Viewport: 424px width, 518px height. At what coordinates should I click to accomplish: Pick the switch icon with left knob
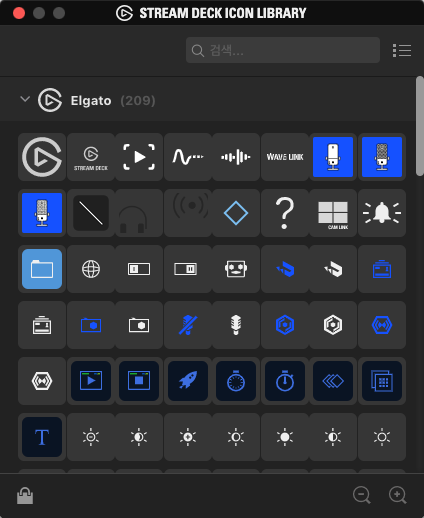(139, 269)
